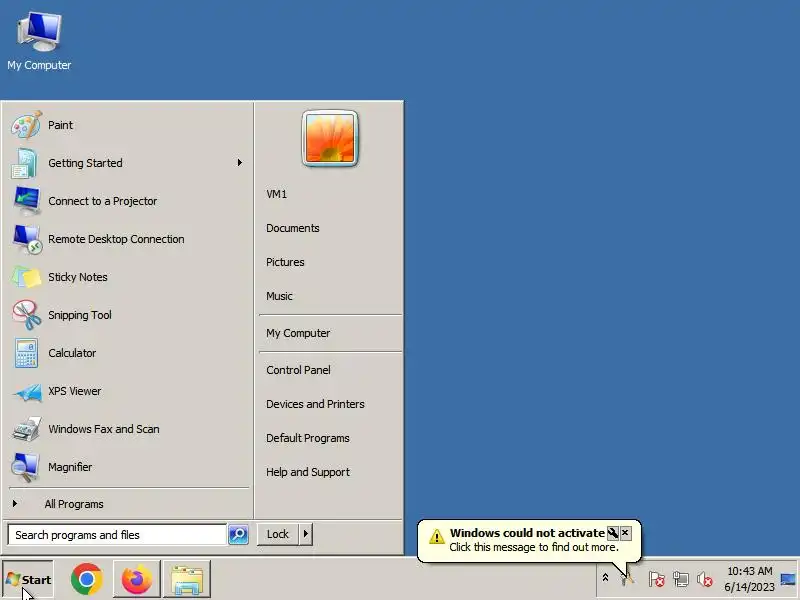Expand the Getting Started submenu arrow
The width and height of the screenshot is (800, 600).
tap(239, 163)
